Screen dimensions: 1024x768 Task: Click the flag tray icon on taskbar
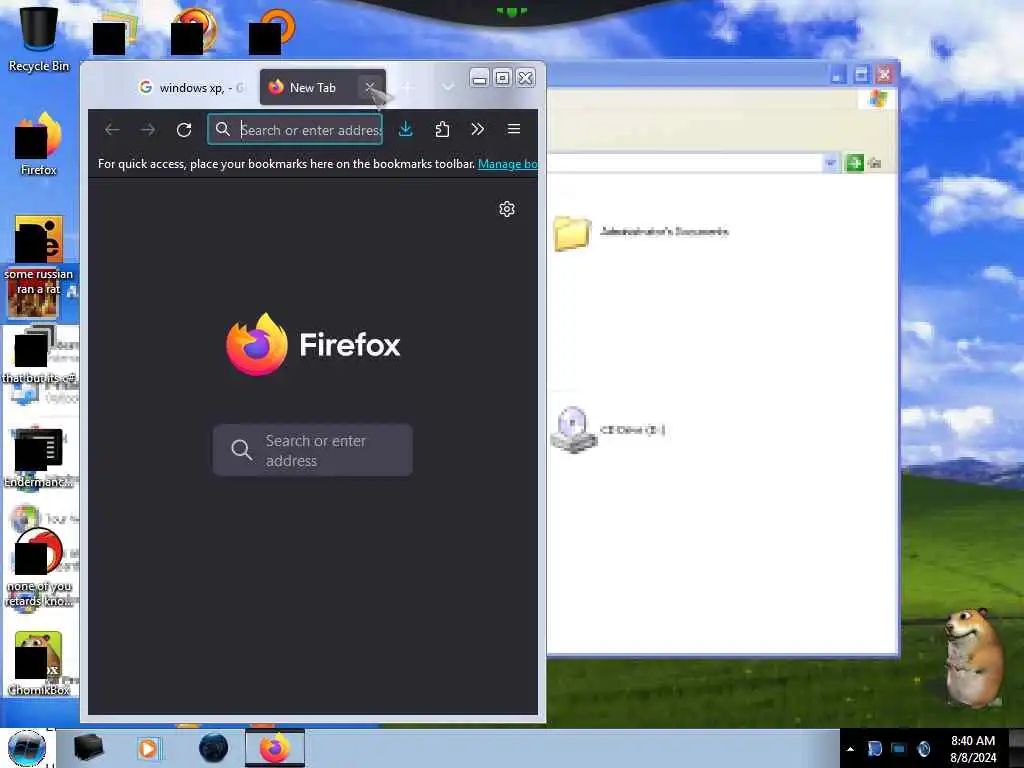click(874, 749)
